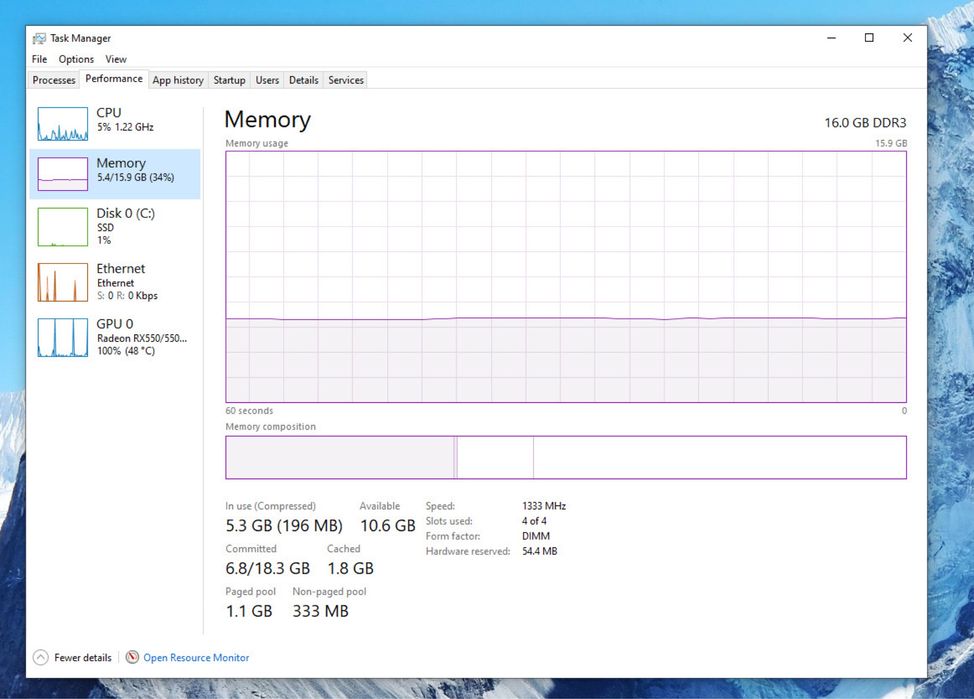Switch to the Details tab
The height and width of the screenshot is (699, 974).
click(304, 80)
